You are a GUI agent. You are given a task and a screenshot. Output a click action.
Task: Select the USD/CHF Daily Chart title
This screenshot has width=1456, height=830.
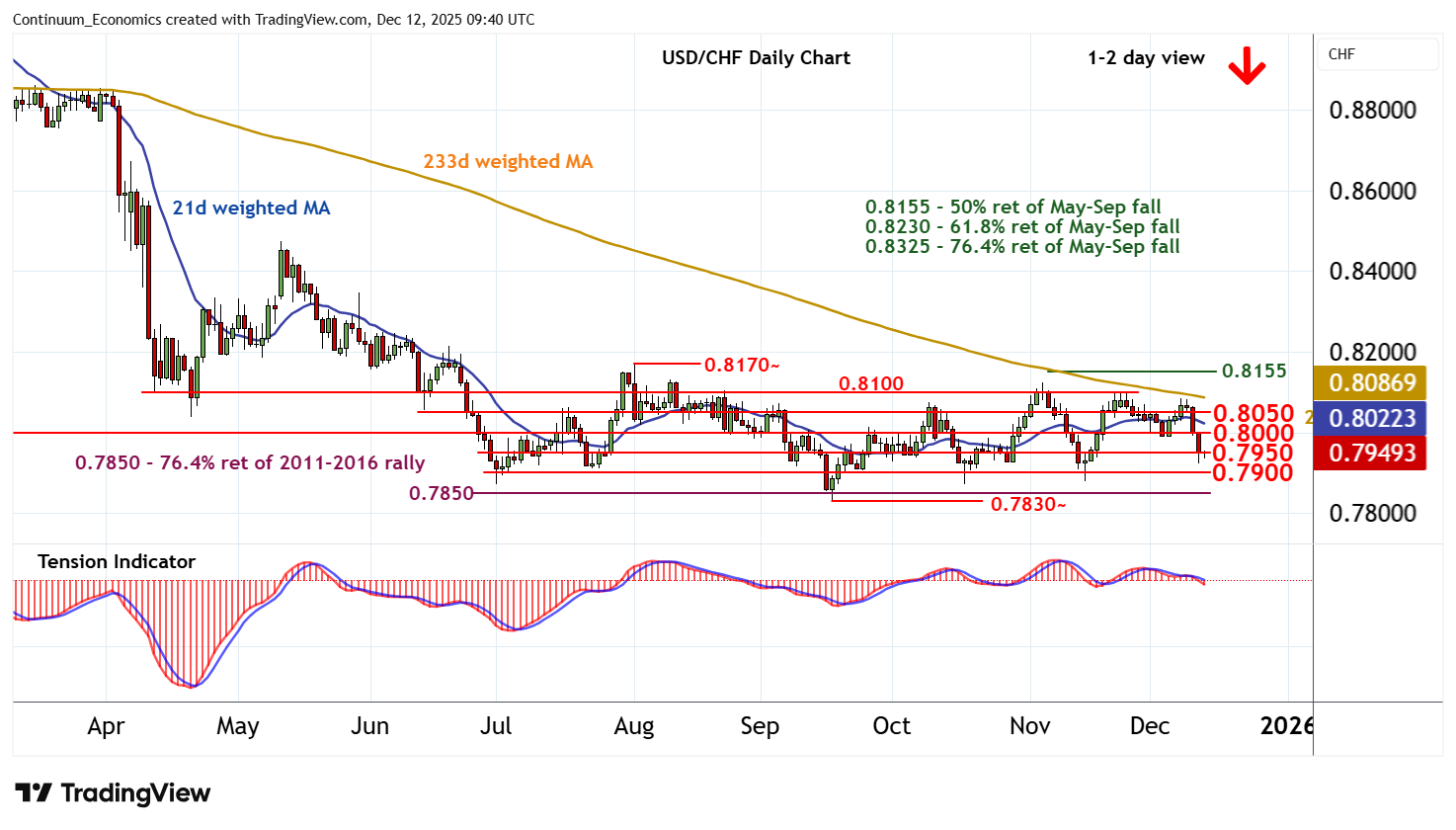756,57
